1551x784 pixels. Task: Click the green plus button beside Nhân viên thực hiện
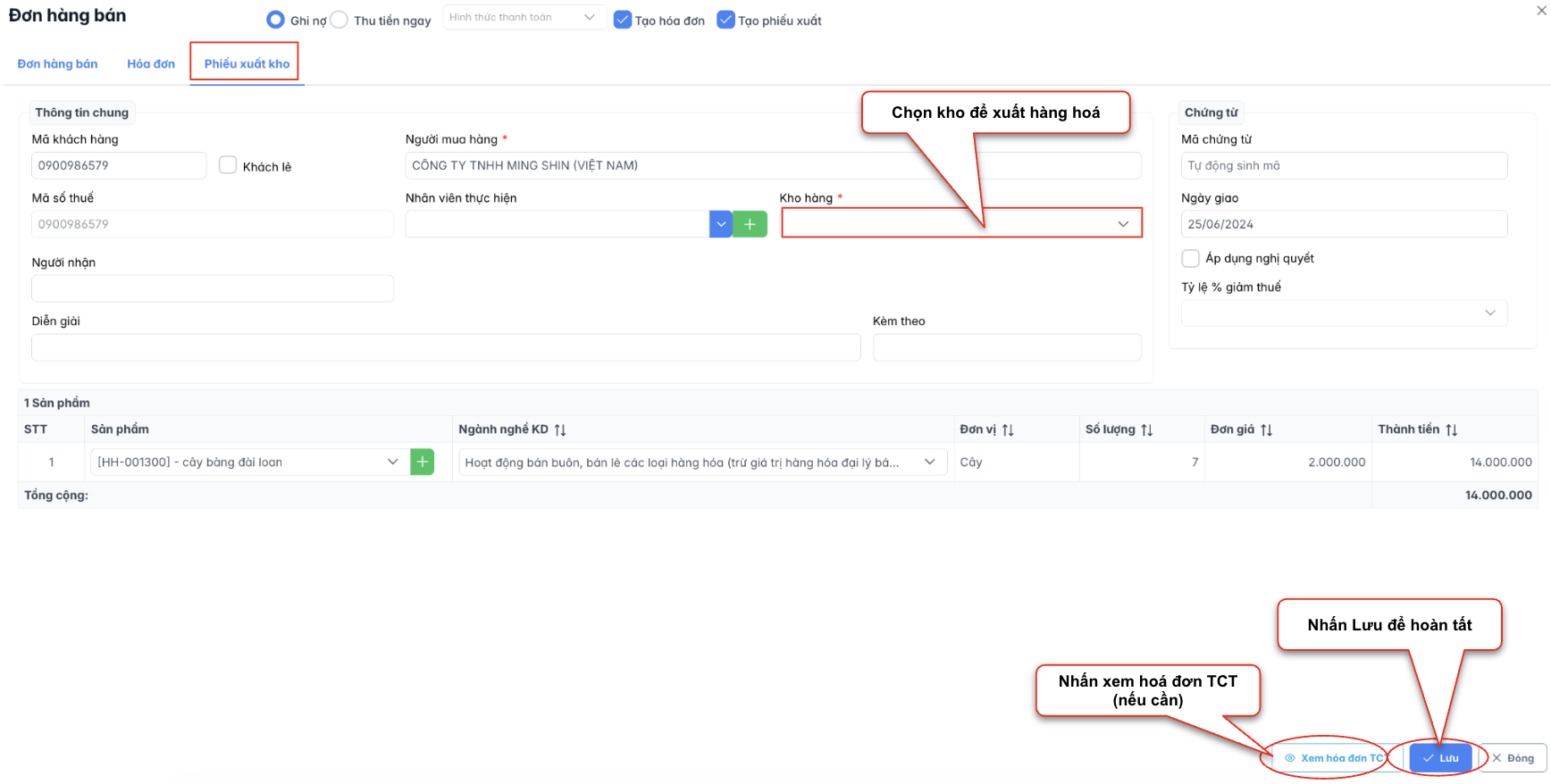pos(750,224)
